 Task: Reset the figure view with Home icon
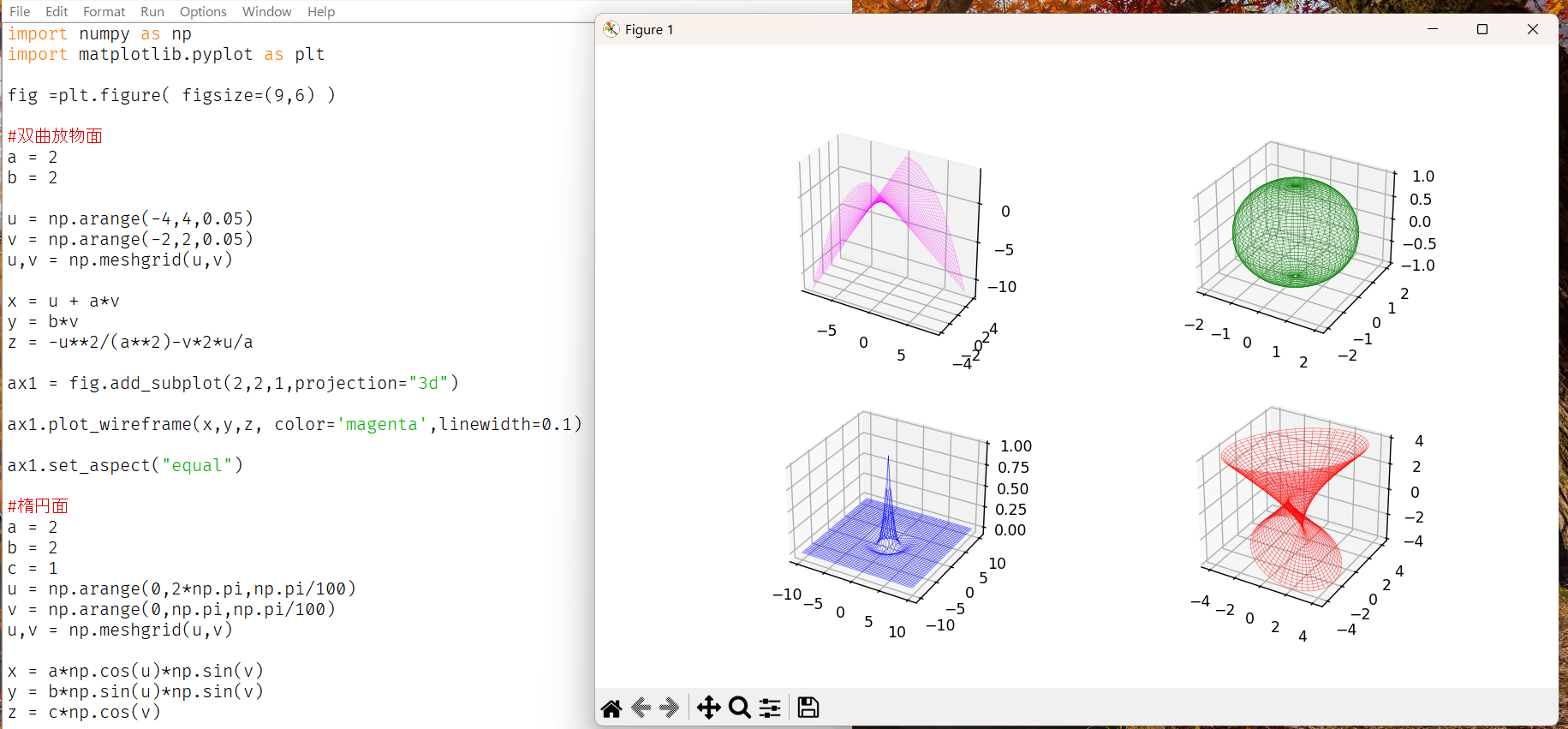pyautogui.click(x=611, y=708)
